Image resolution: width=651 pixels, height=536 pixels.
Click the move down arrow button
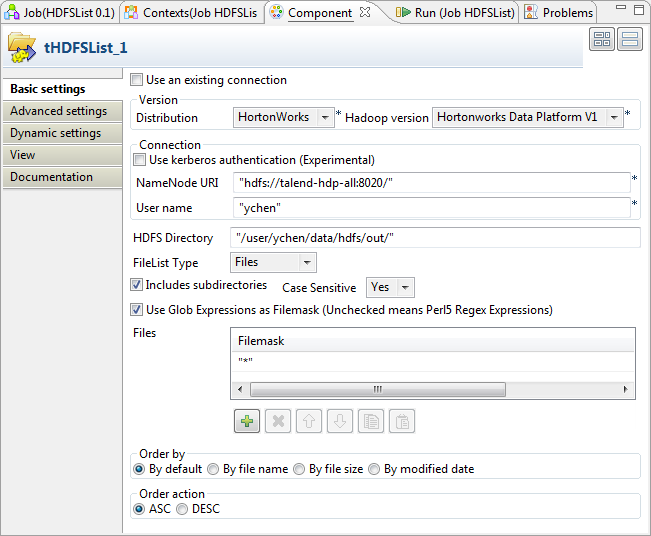340,422
